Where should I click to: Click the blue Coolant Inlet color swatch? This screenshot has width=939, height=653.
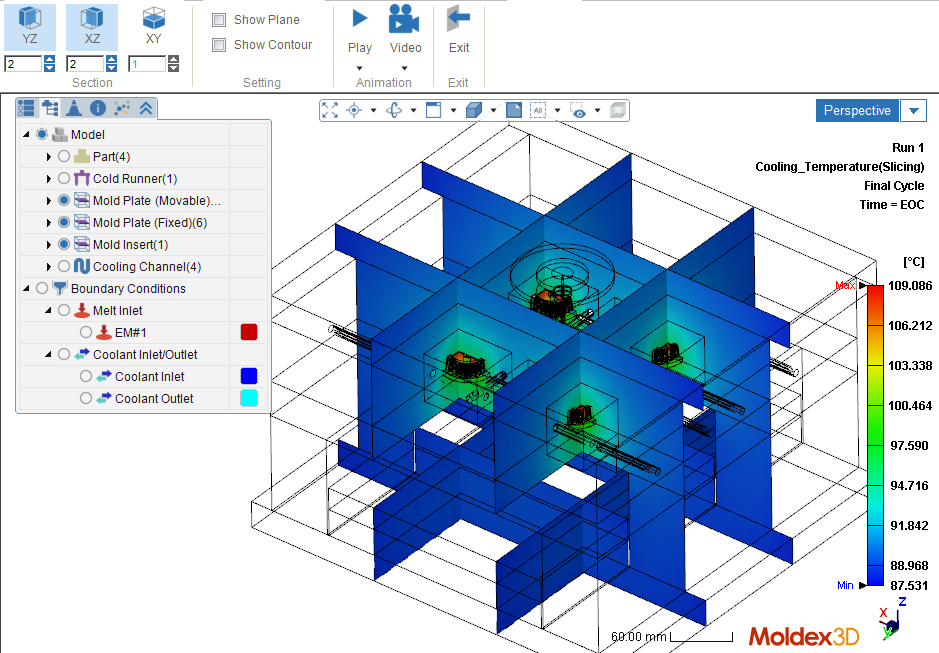click(x=249, y=376)
